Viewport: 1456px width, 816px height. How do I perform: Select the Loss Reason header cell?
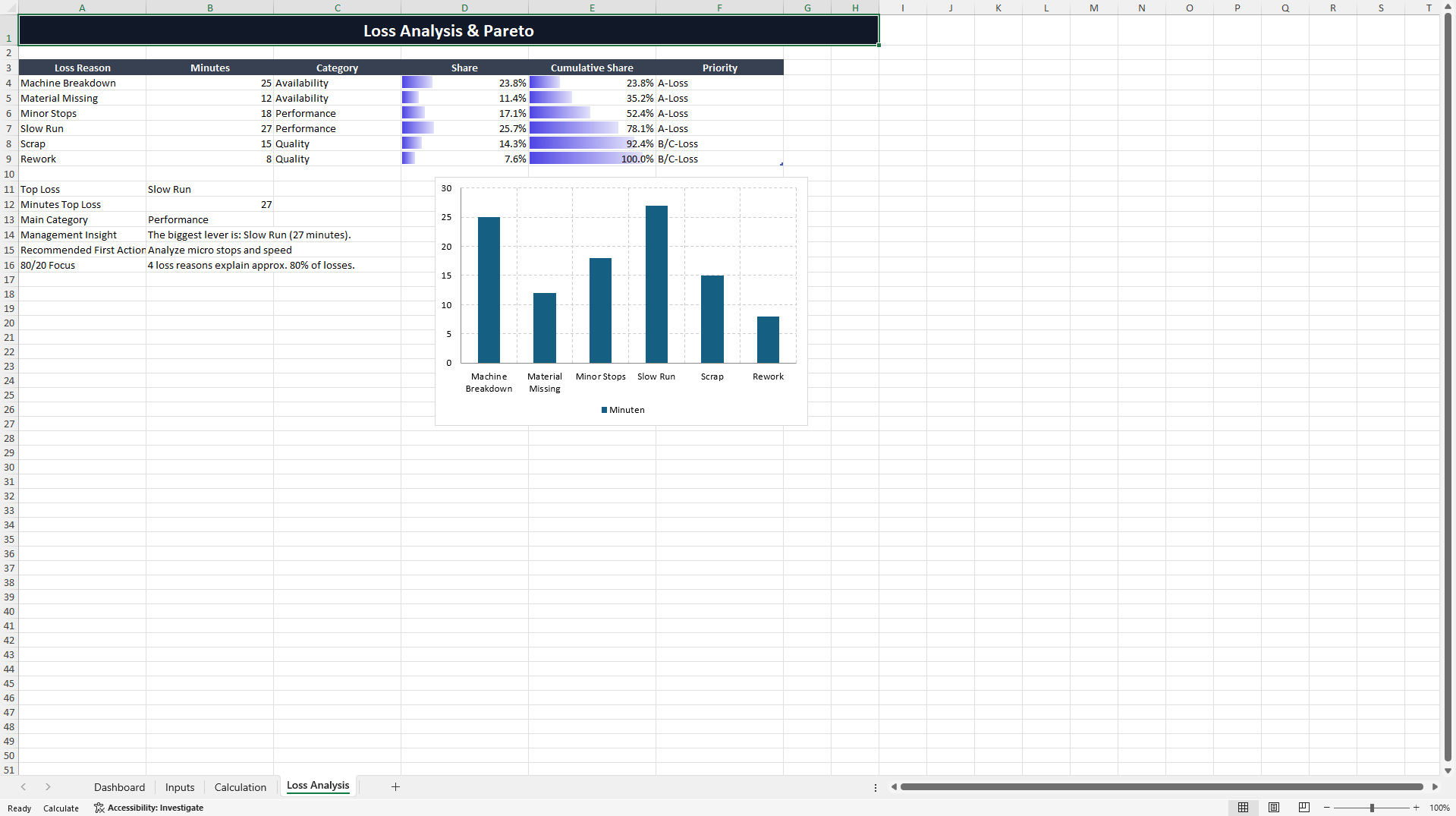82,68
